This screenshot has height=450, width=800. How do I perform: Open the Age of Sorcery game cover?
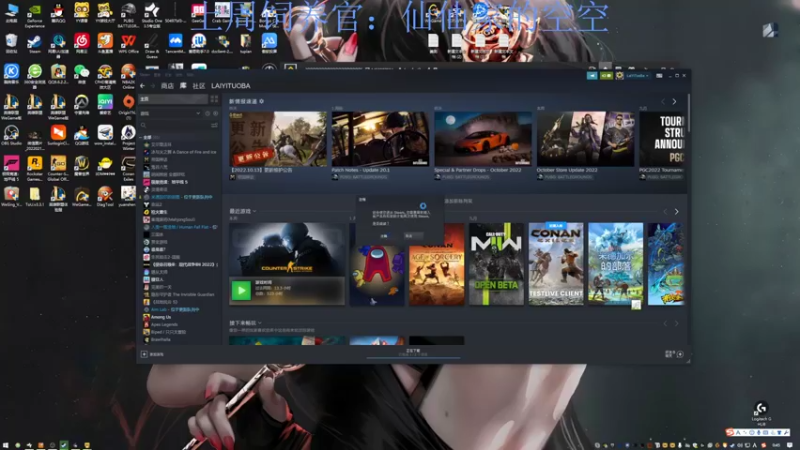click(437, 274)
